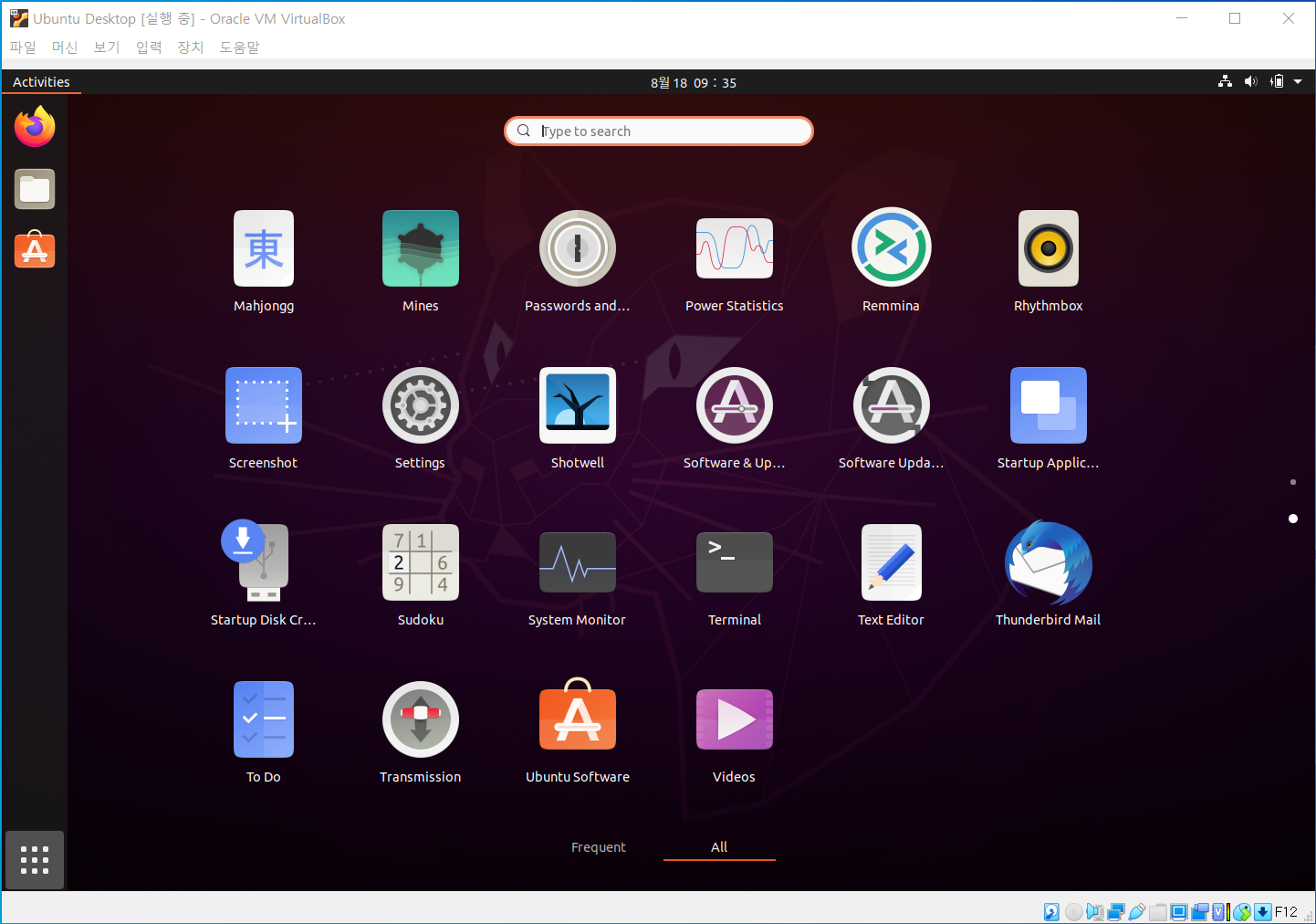The height and width of the screenshot is (924, 1316).
Task: Click the F12 host key indicator
Action: pyautogui.click(x=1286, y=911)
